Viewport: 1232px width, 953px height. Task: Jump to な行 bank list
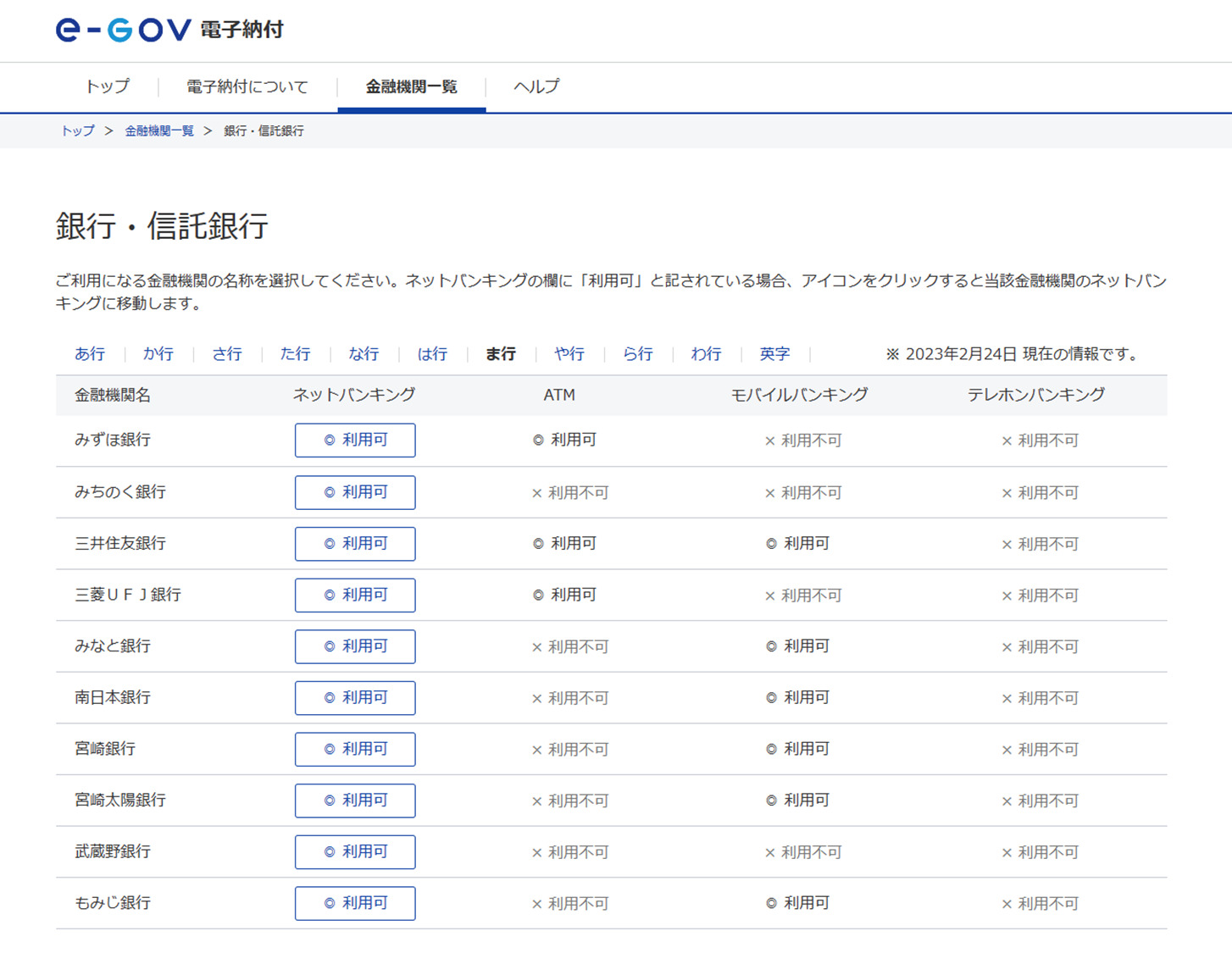coord(363,354)
